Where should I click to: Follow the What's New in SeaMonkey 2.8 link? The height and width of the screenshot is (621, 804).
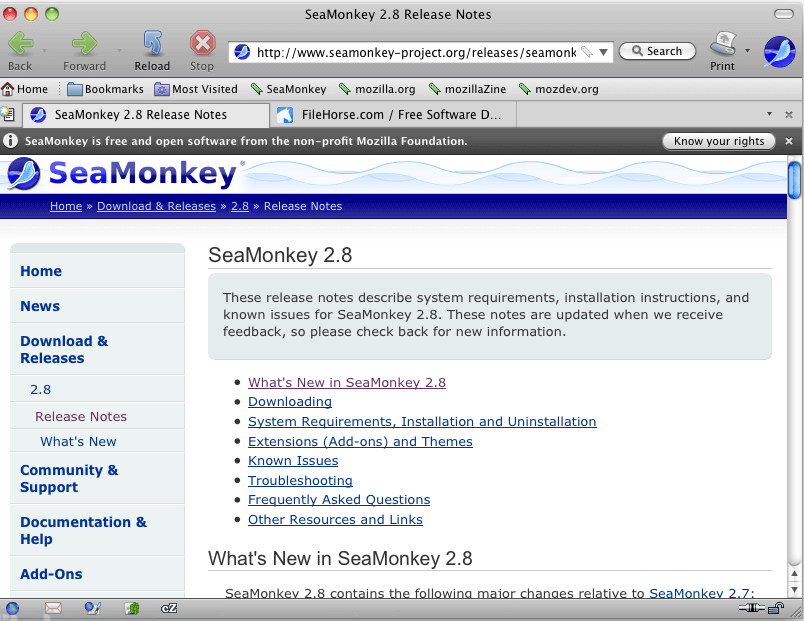coord(347,383)
